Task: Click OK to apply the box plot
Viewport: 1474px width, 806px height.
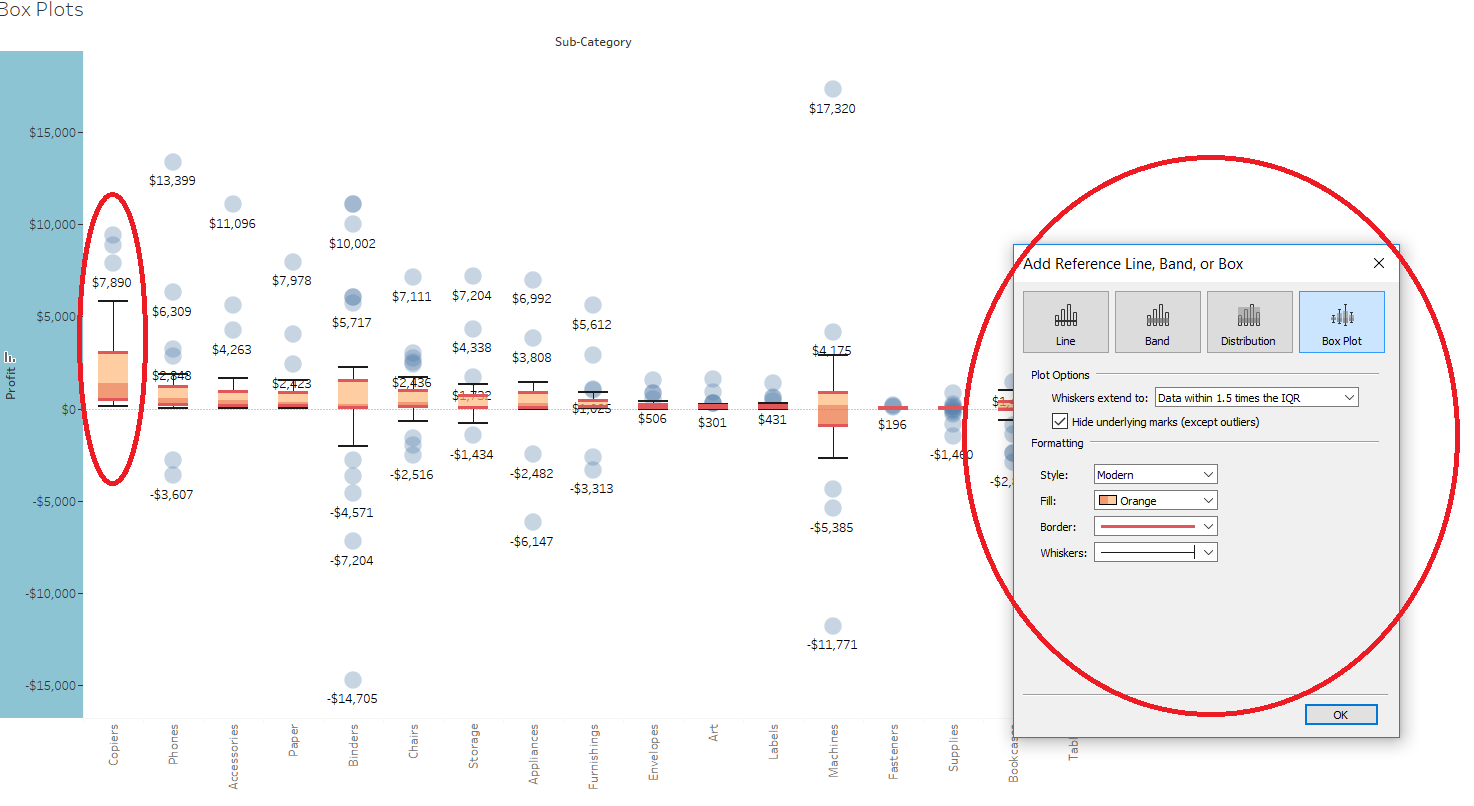Action: click(x=1340, y=714)
